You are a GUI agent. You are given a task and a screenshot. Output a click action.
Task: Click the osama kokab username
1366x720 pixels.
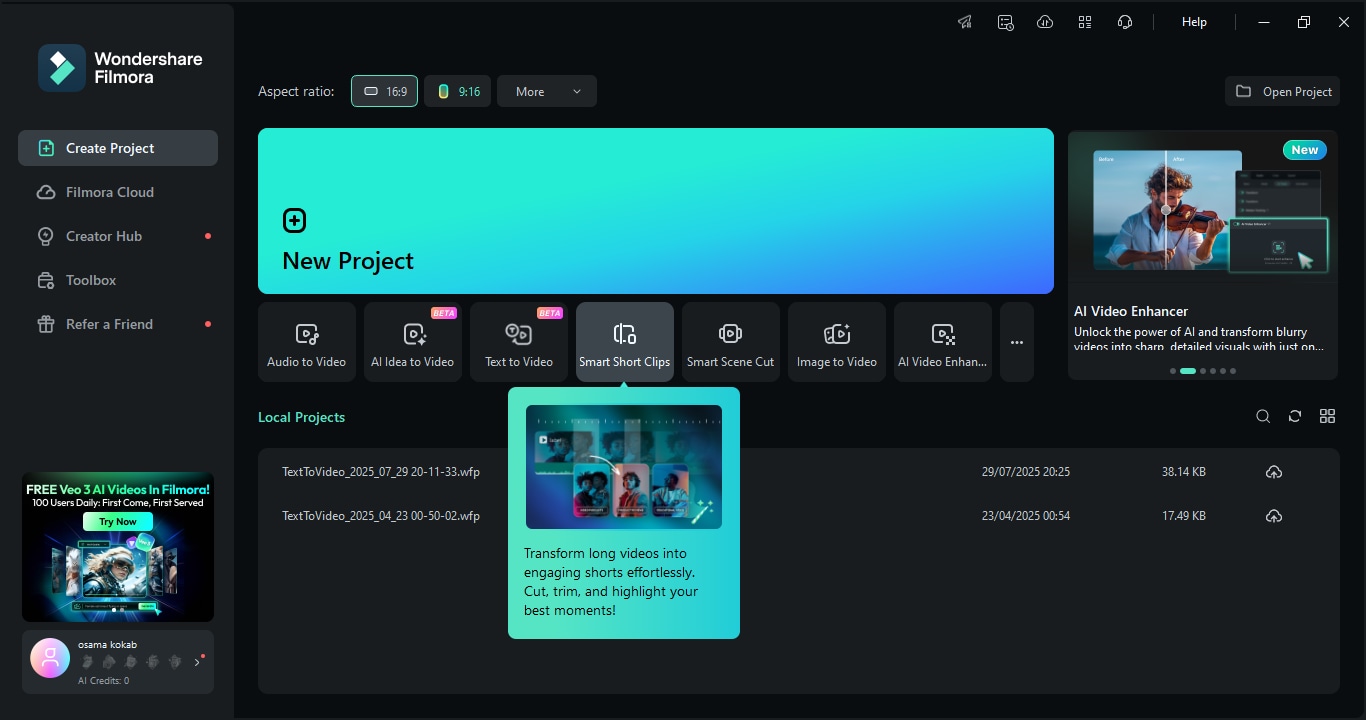(x=108, y=645)
